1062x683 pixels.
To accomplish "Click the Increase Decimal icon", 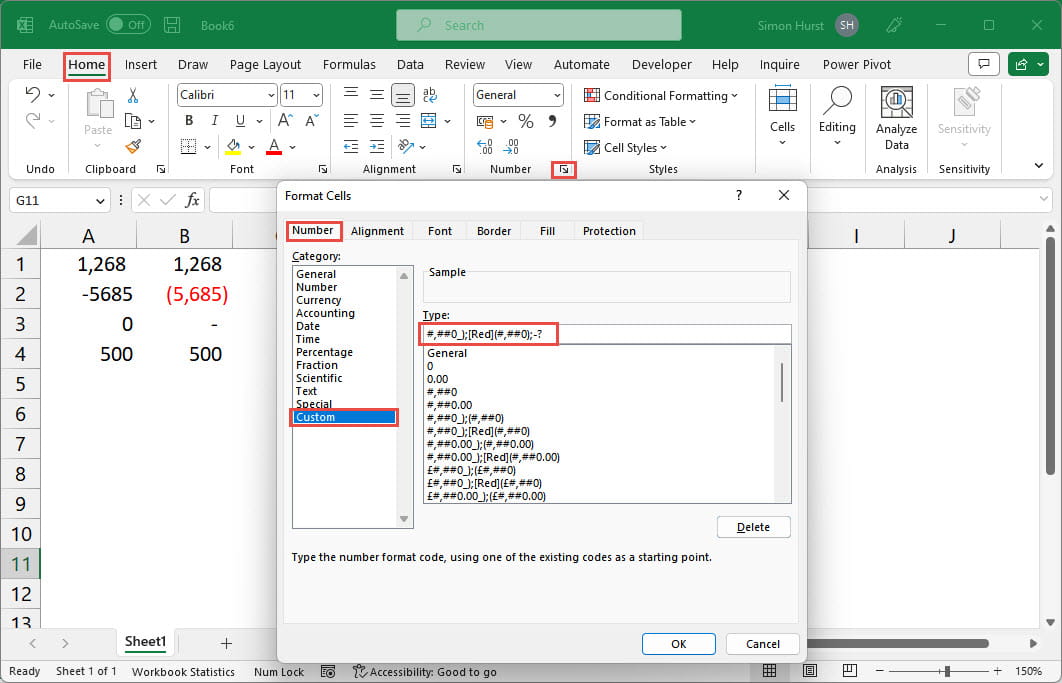I will tap(485, 147).
